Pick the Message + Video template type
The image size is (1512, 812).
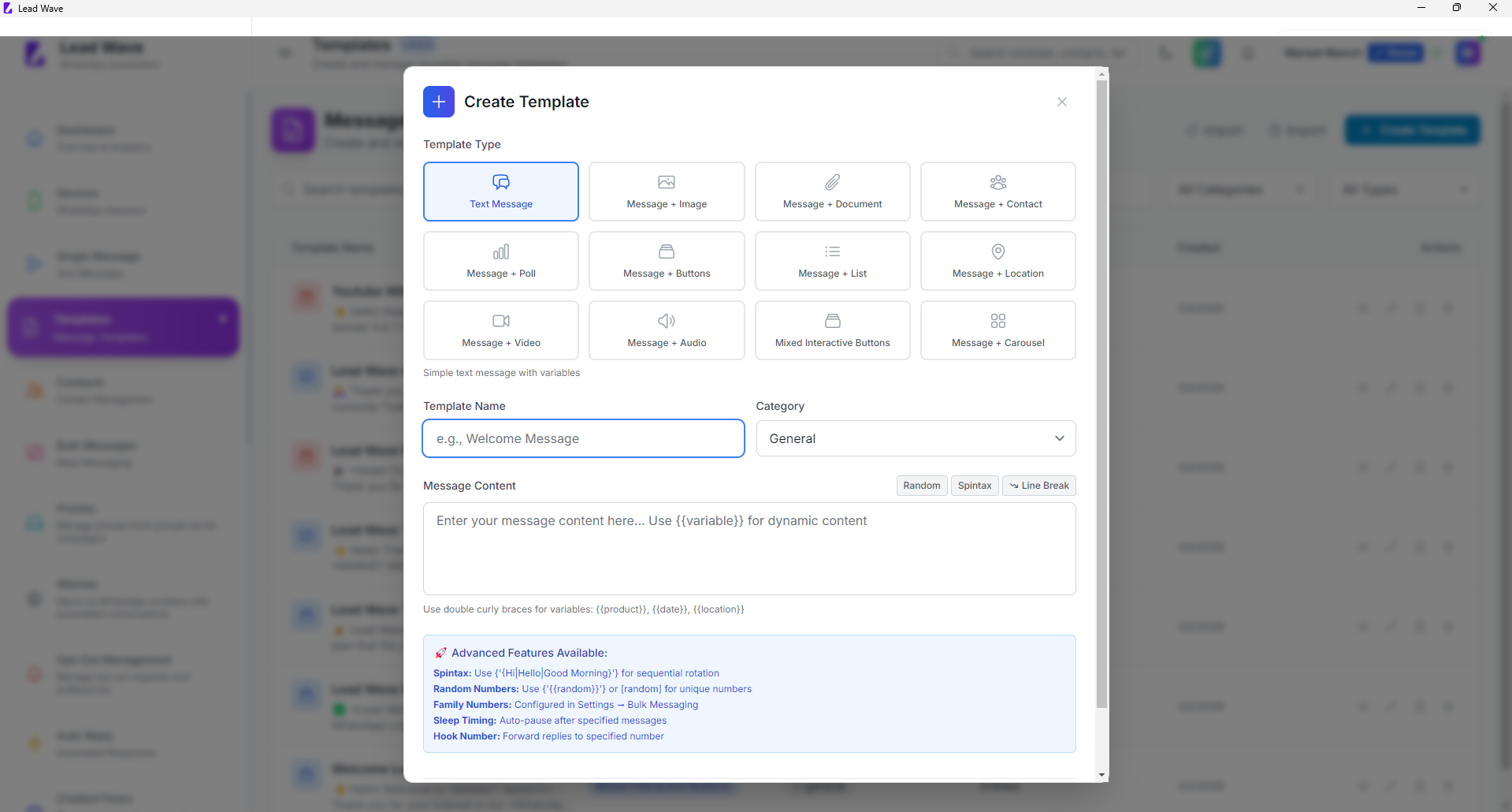[x=500, y=330]
